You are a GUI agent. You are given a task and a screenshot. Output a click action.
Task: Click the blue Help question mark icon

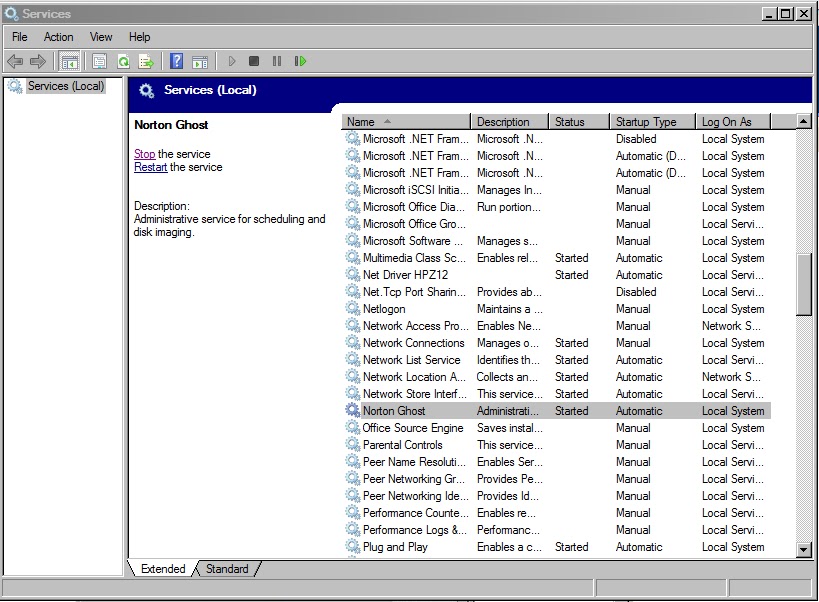[177, 62]
